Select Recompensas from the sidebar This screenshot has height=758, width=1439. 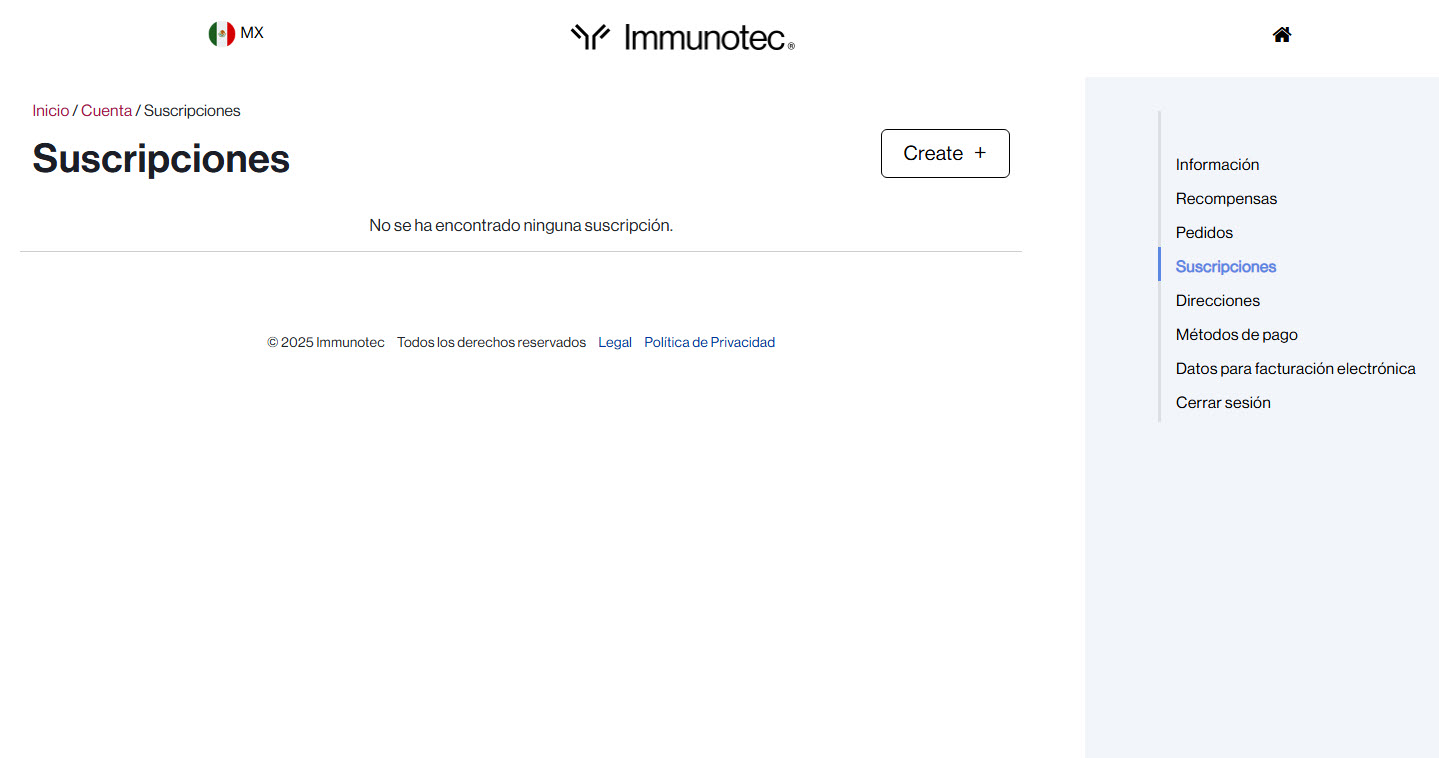(x=1226, y=199)
